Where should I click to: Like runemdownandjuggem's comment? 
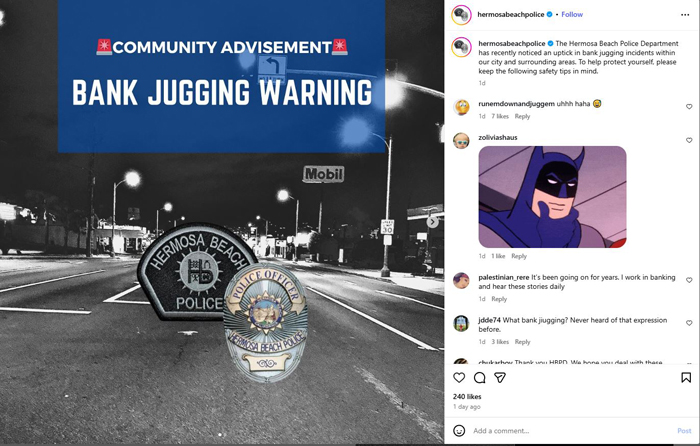[x=689, y=107]
